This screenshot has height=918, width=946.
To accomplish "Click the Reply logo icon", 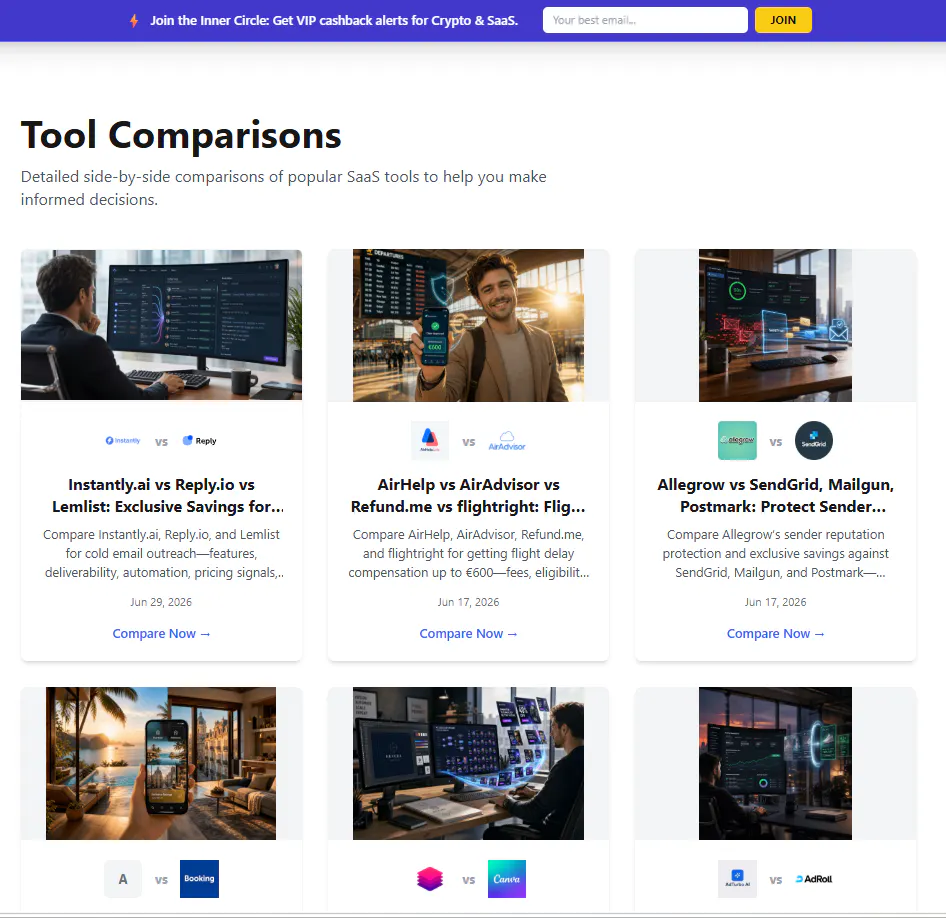I will pos(200,440).
